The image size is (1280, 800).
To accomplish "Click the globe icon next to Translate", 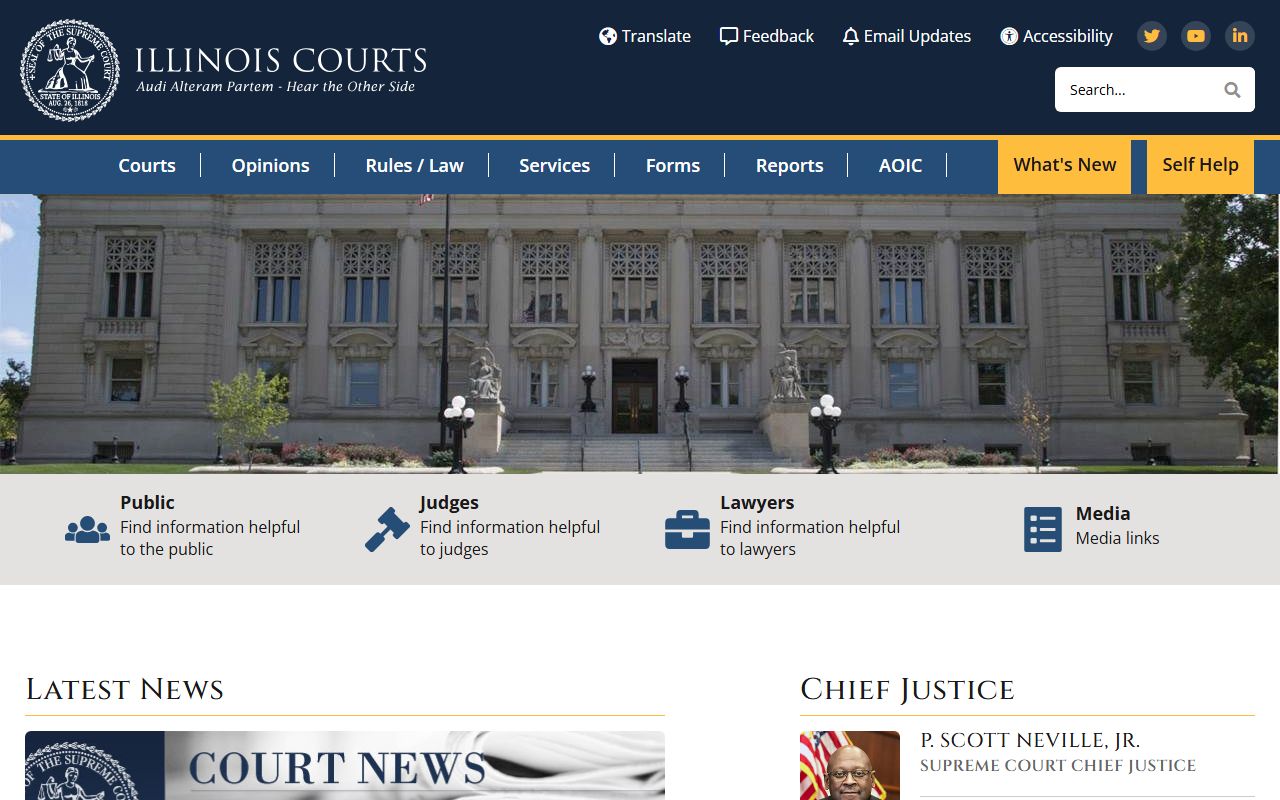I will (x=608, y=36).
